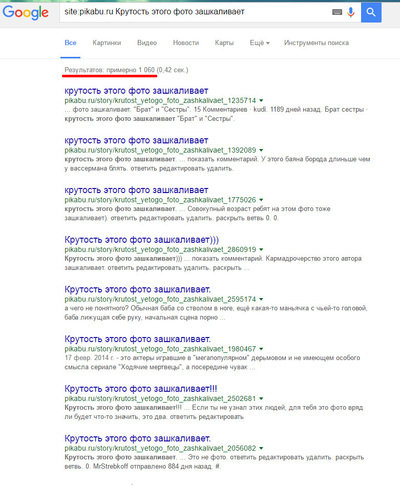Viewport: 400px width, 485px height.
Task: Click green URL text ending zashkalivaet_2502681
Action: pyautogui.click(x=160, y=398)
